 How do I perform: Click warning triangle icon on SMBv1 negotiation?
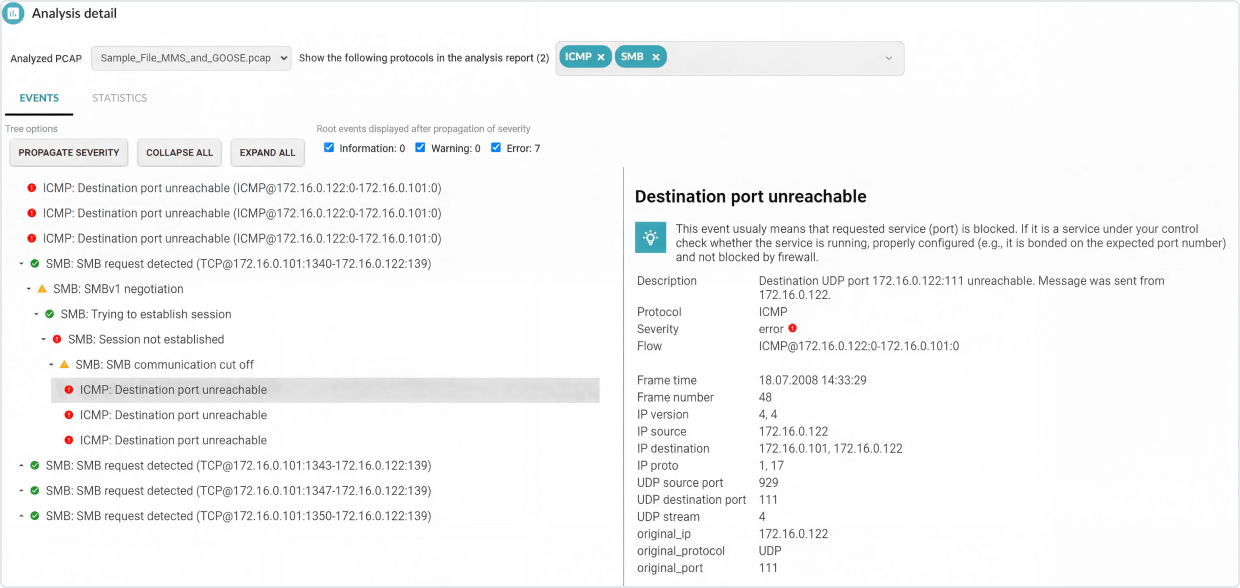pos(42,289)
